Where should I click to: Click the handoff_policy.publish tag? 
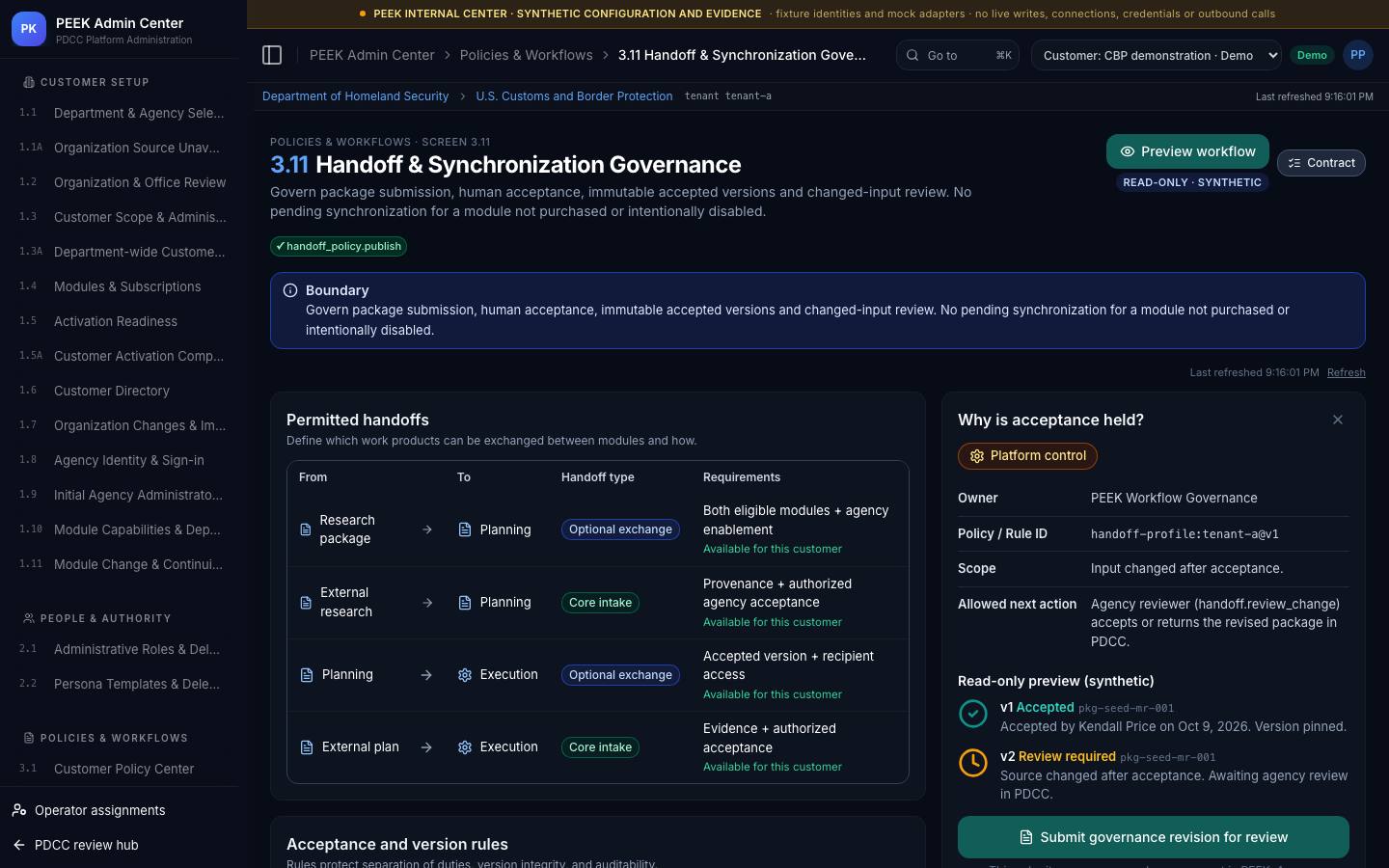coord(339,246)
